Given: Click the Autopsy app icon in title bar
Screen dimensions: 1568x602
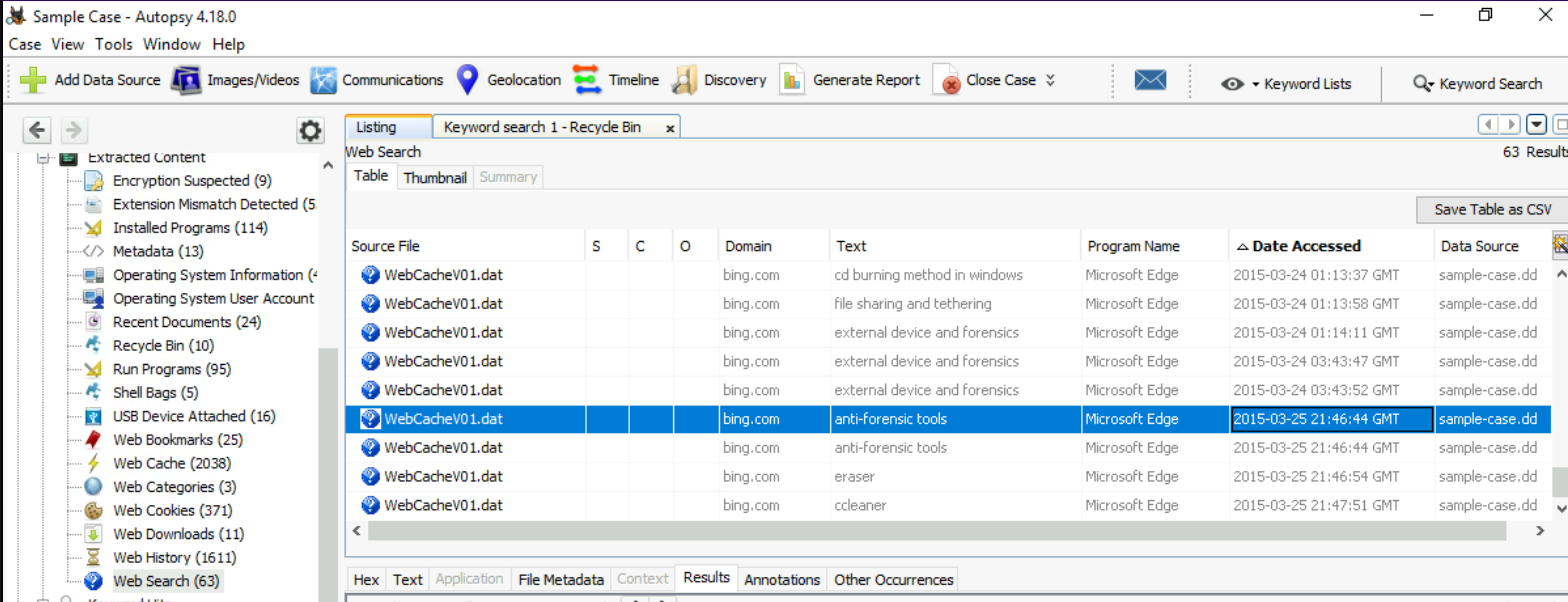Looking at the screenshot, I should click(x=16, y=16).
